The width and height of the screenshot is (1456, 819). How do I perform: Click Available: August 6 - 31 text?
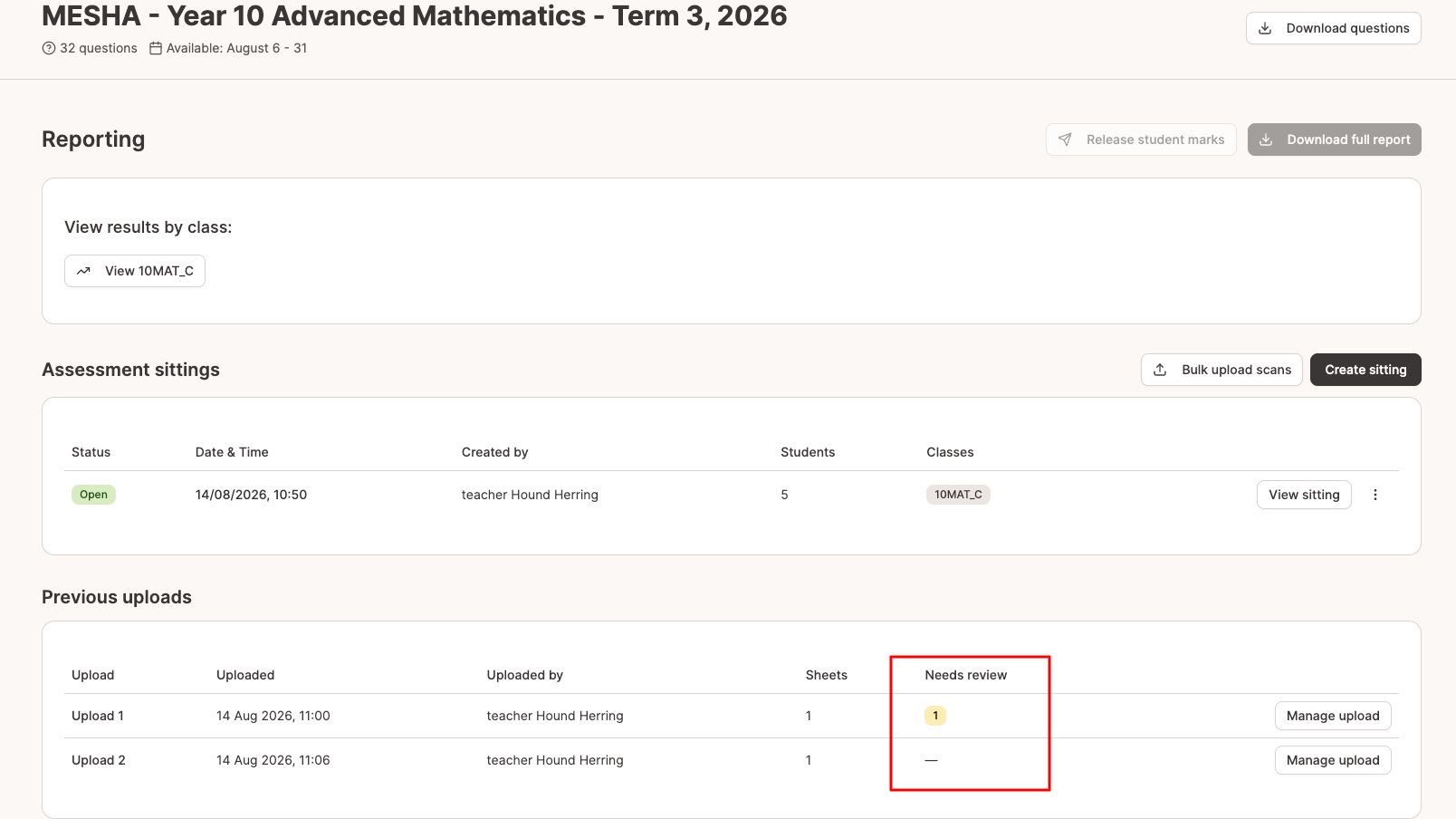(x=236, y=48)
